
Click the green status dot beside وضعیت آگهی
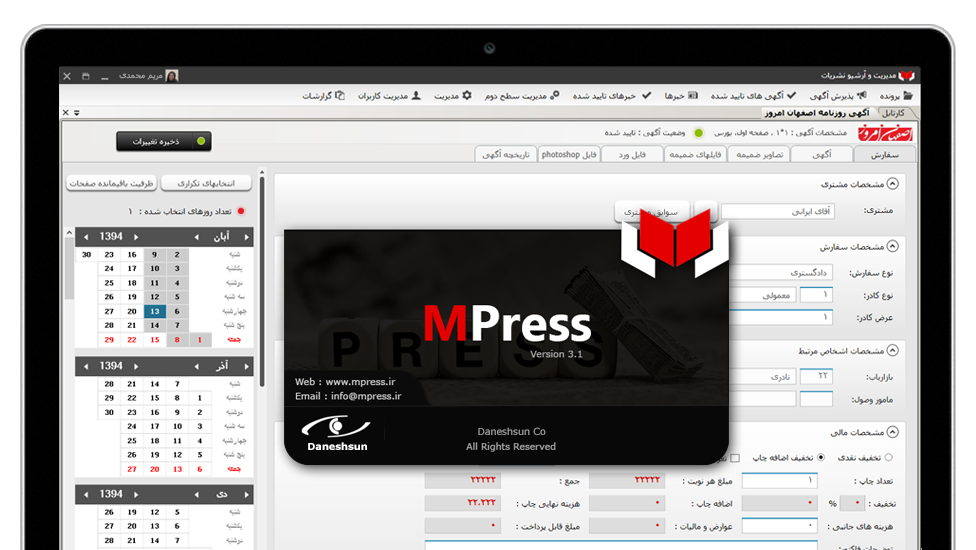pos(698,133)
